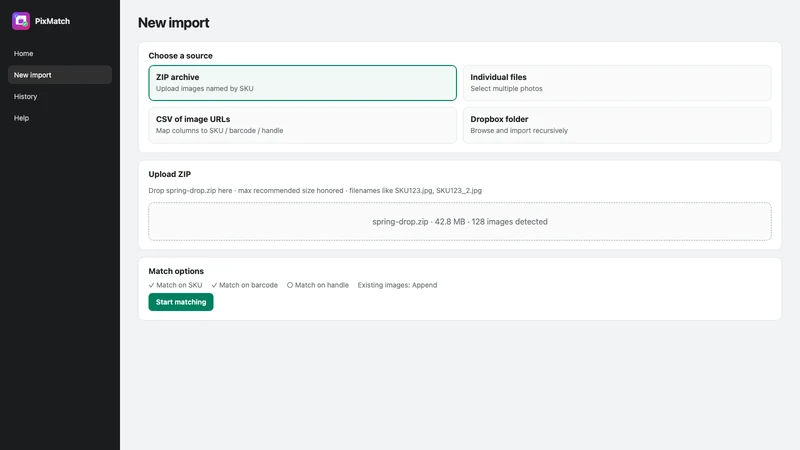Choose Individual files source card
800x450 pixels.
click(x=617, y=83)
